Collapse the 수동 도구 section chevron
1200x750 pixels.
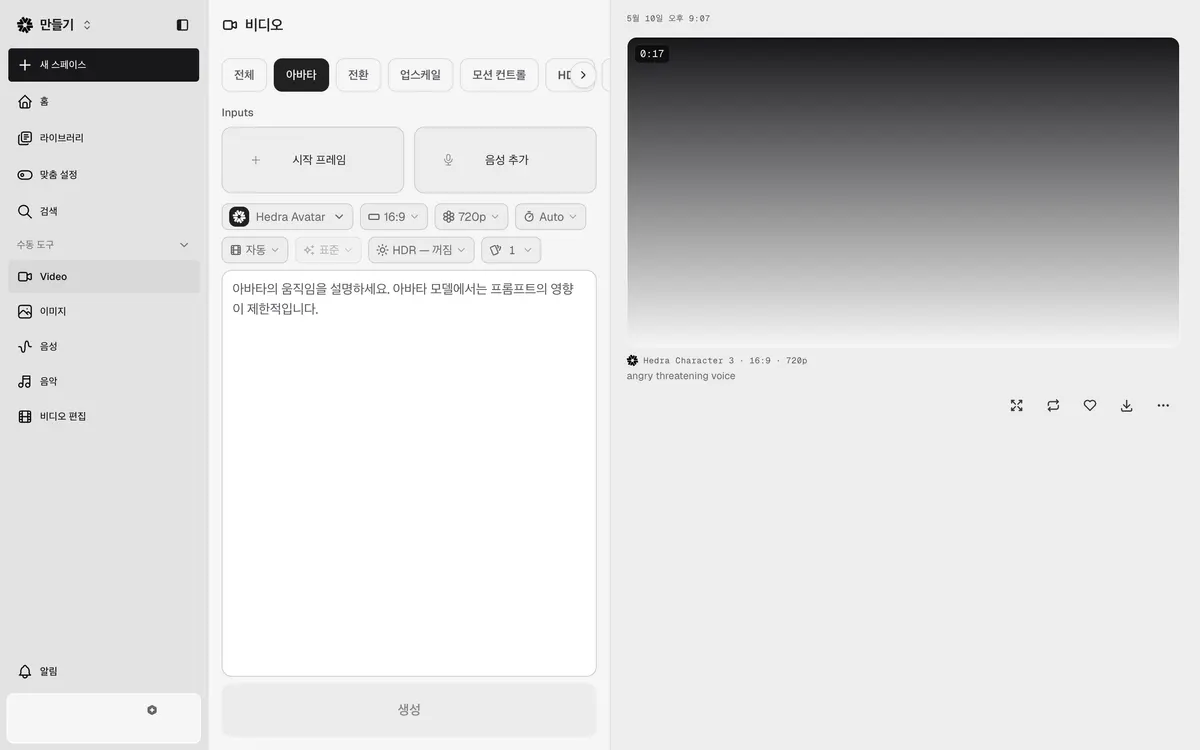coord(184,245)
